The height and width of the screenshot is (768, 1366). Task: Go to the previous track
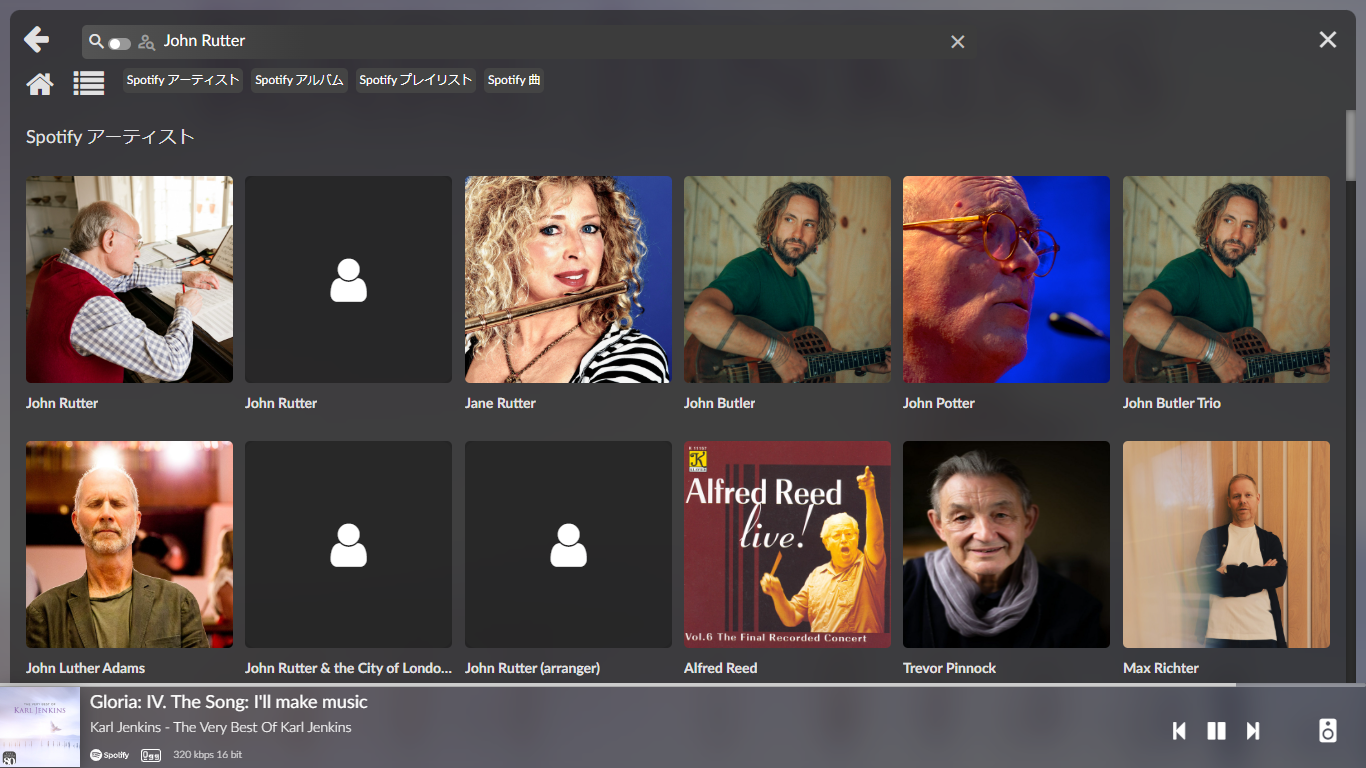[x=1179, y=731]
